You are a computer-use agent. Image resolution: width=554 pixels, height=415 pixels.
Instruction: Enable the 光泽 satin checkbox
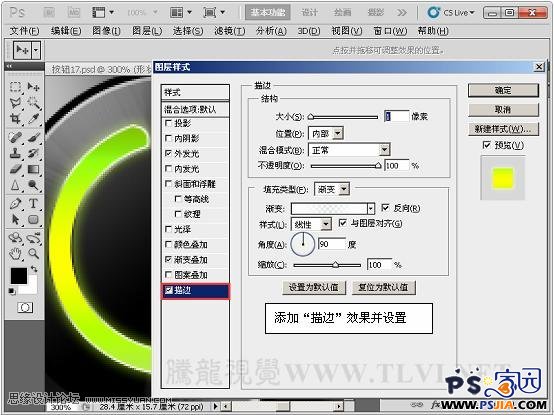(169, 230)
